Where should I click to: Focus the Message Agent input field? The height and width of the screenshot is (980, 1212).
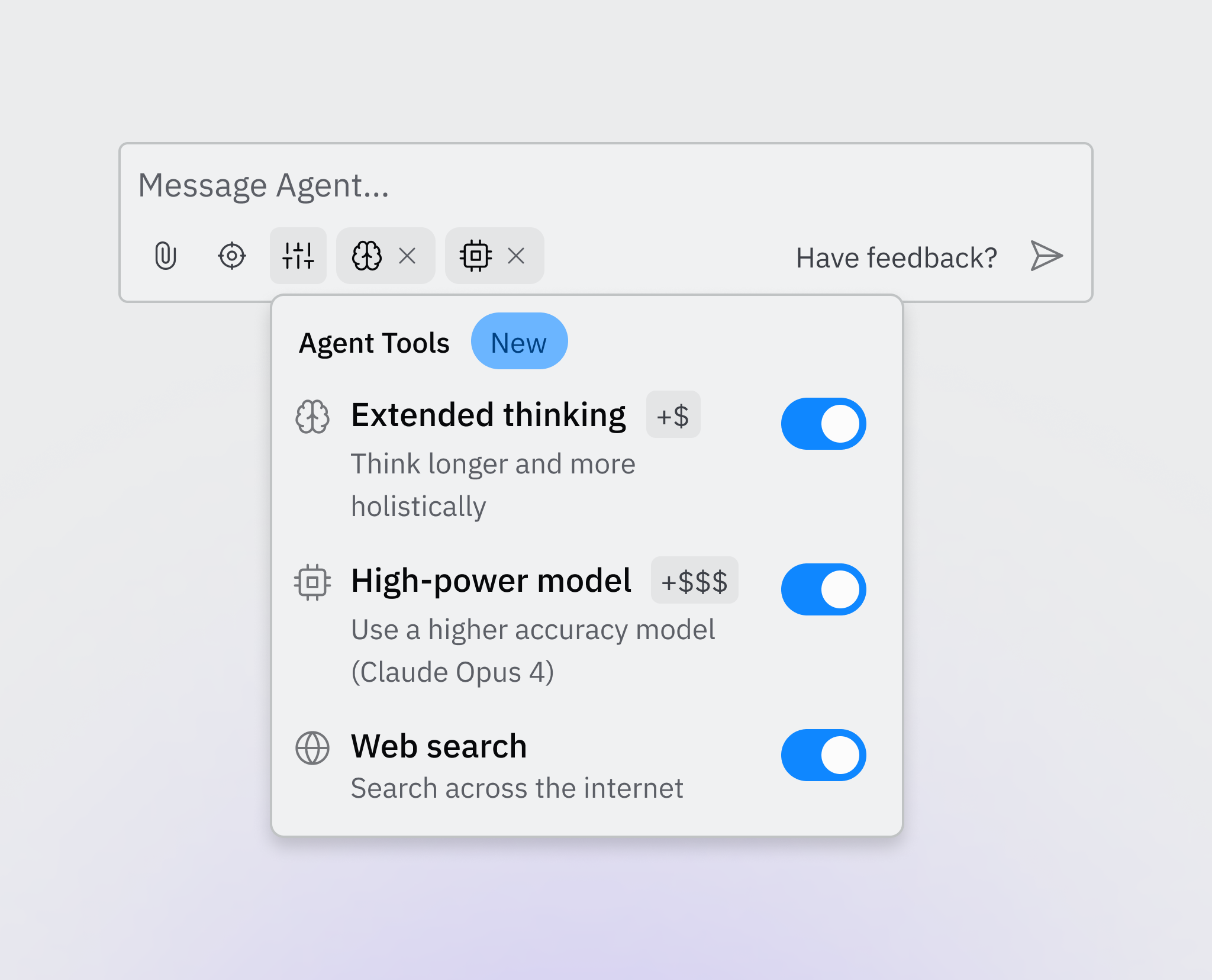(x=606, y=186)
